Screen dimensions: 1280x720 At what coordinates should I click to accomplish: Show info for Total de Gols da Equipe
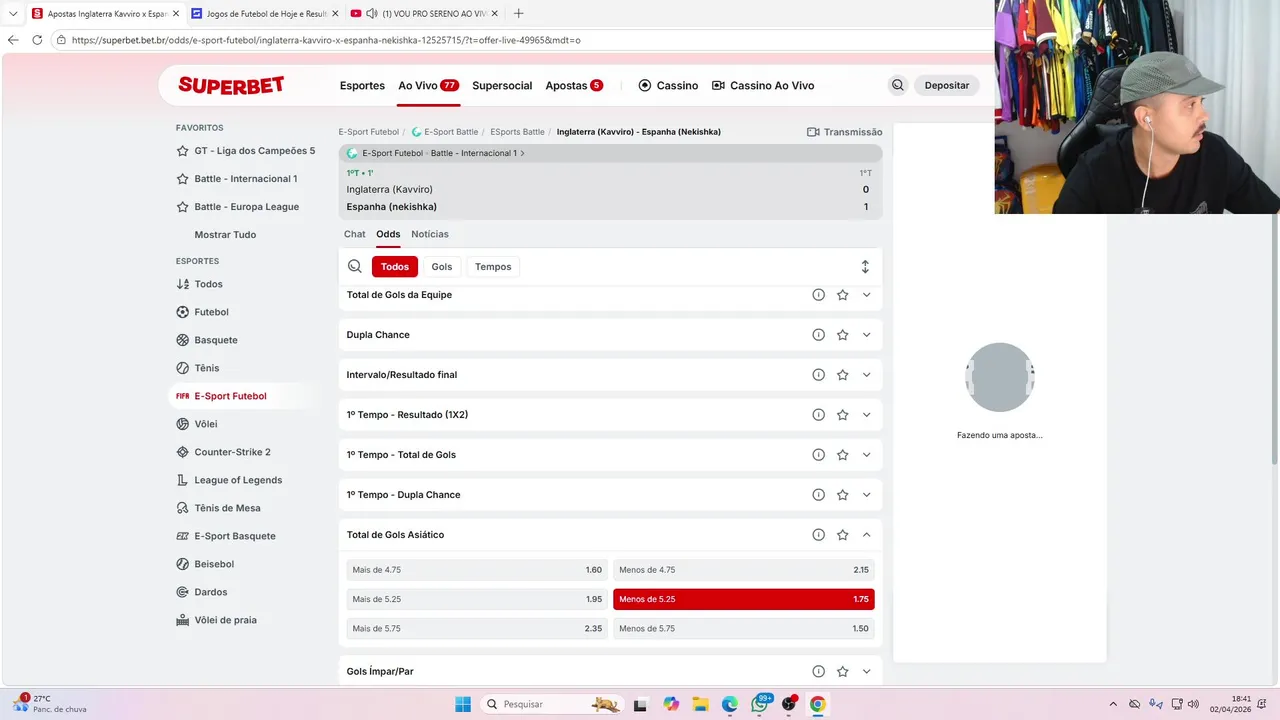point(818,295)
